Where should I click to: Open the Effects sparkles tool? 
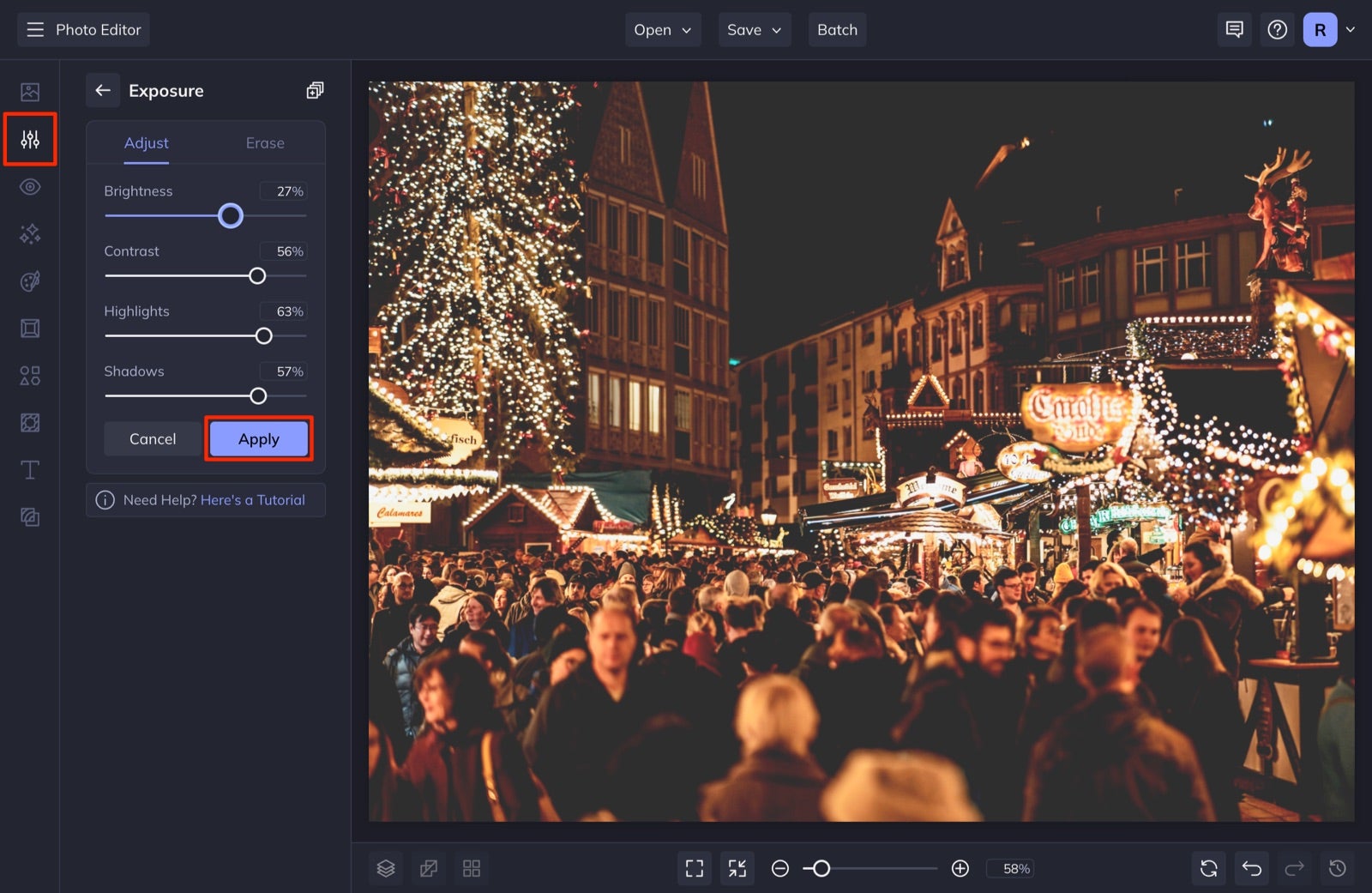30,233
